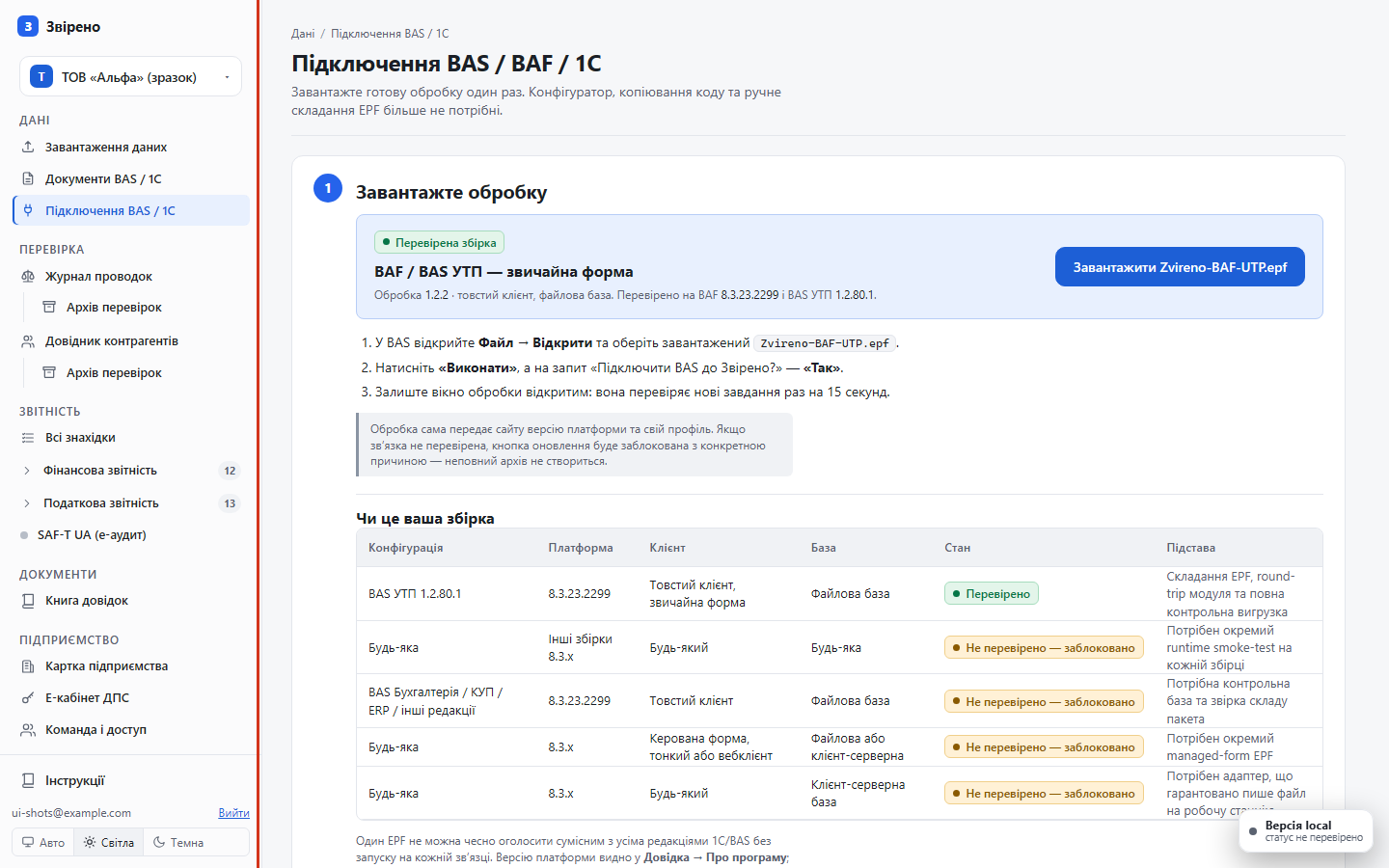Viewport: 1389px width, 868px height.
Task: Click the Версія local status popup
Action: tap(1306, 831)
